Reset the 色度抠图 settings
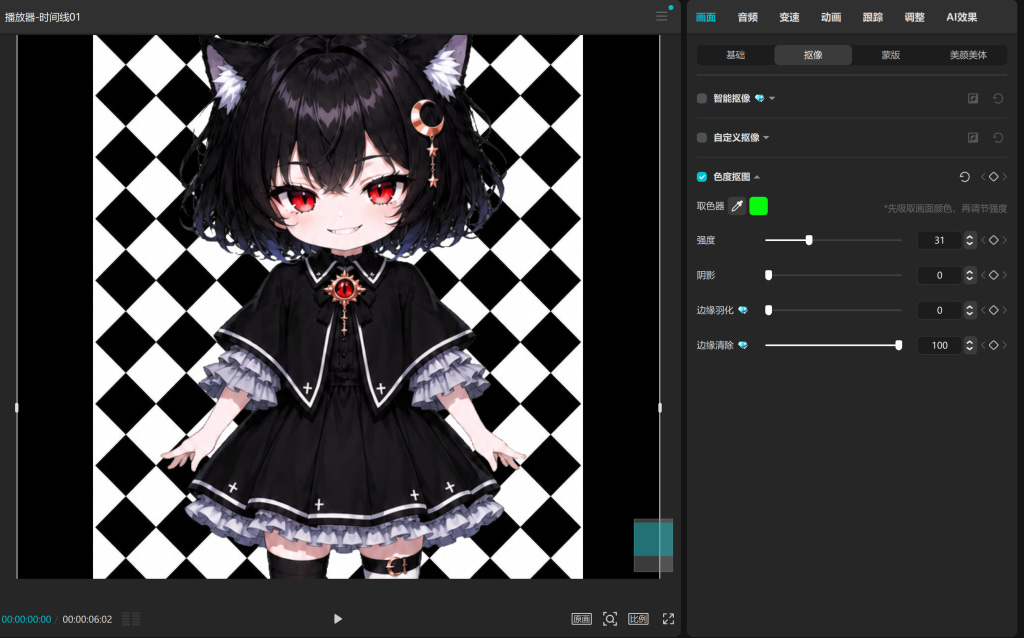 965,177
